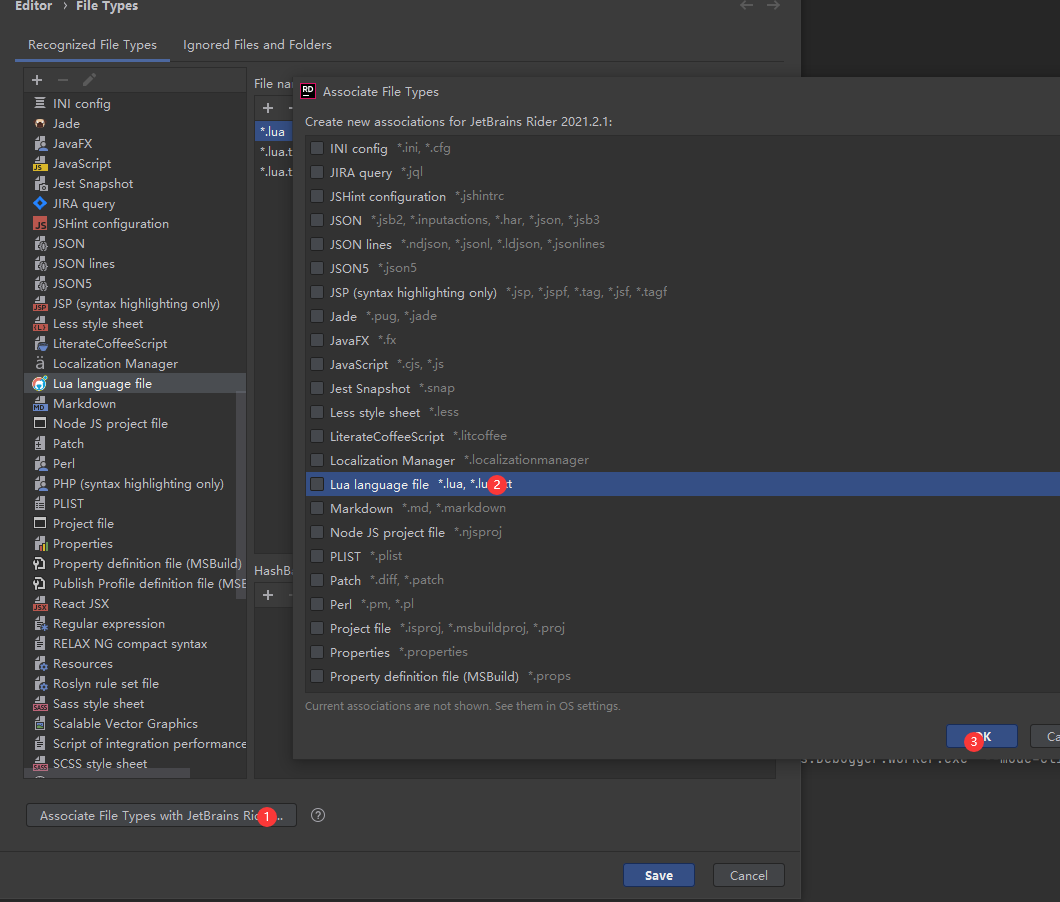This screenshot has width=1060, height=902.
Task: Click the back navigation arrow icon
Action: click(x=746, y=5)
